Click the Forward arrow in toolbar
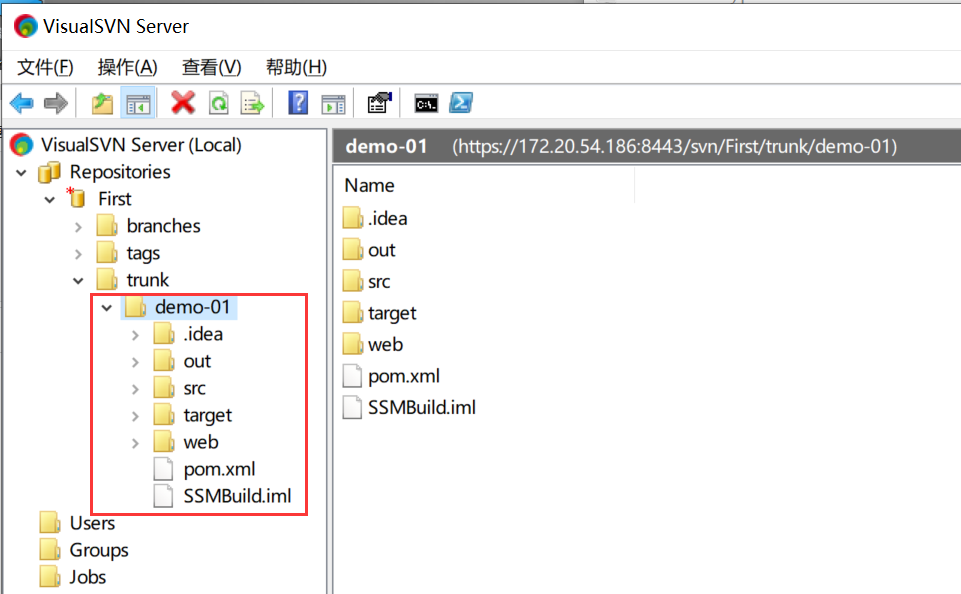The width and height of the screenshot is (961, 594). (x=56, y=103)
